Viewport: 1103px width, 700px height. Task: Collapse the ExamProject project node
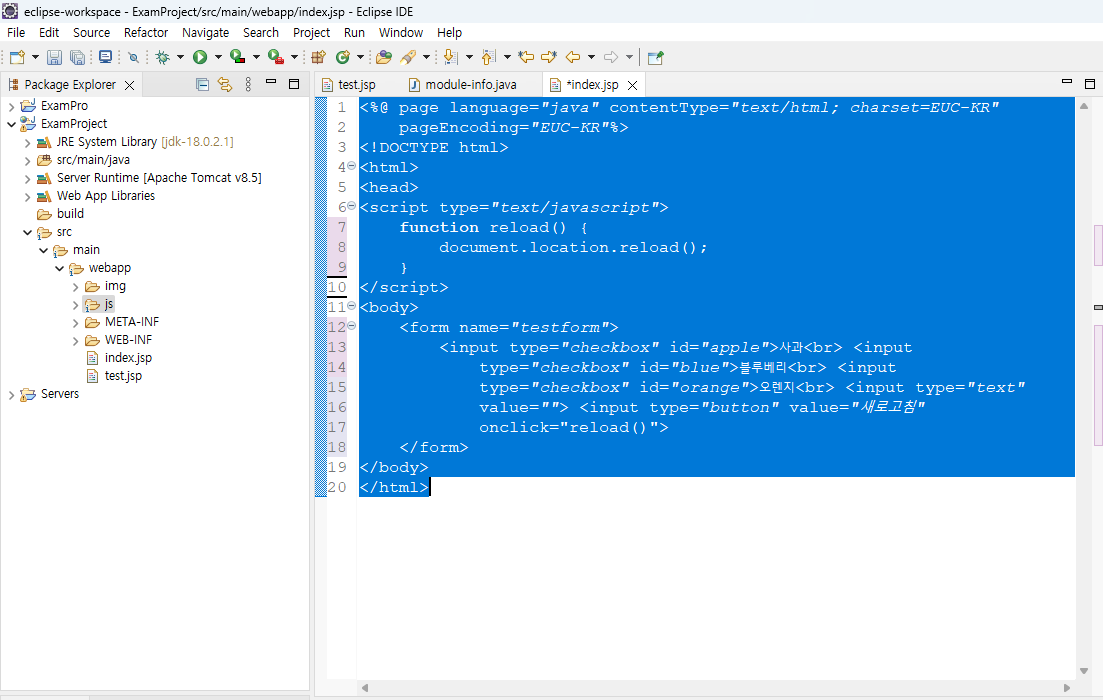coord(11,124)
